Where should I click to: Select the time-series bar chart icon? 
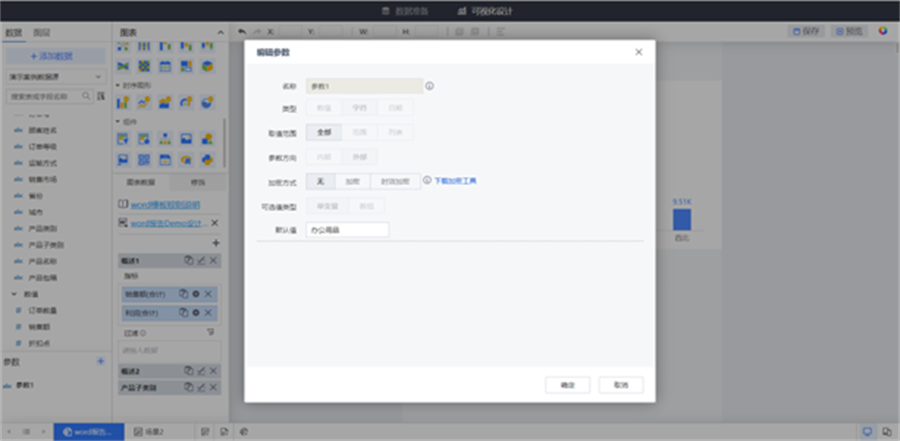coord(123,103)
